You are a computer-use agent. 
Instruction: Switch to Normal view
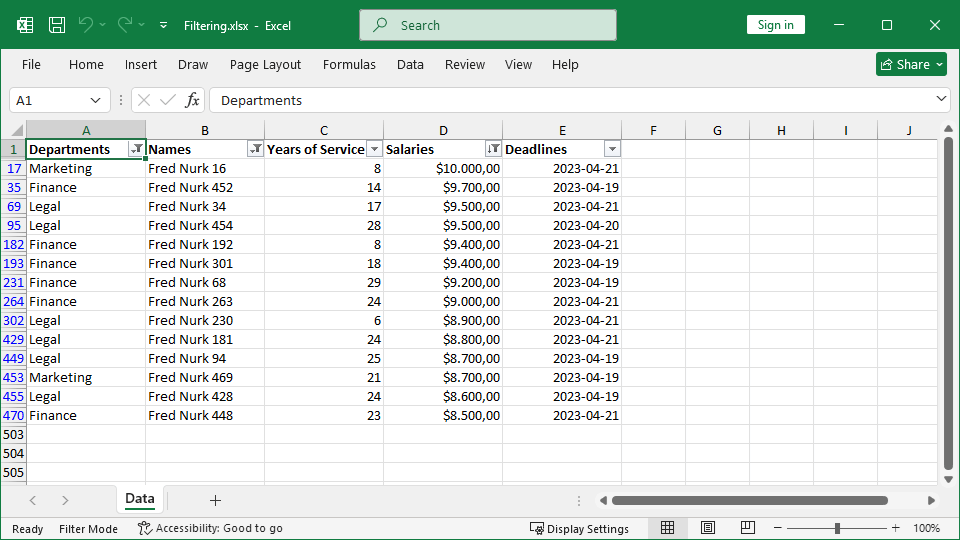pos(668,528)
